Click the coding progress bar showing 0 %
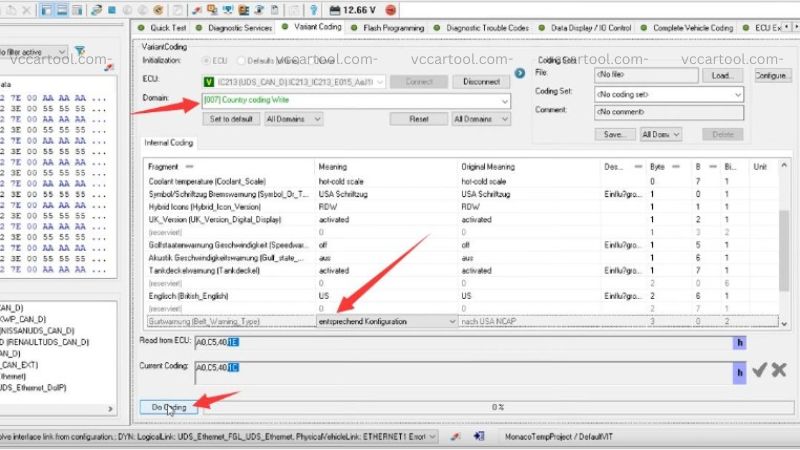Screen dimensions: 800x450 coord(498,408)
